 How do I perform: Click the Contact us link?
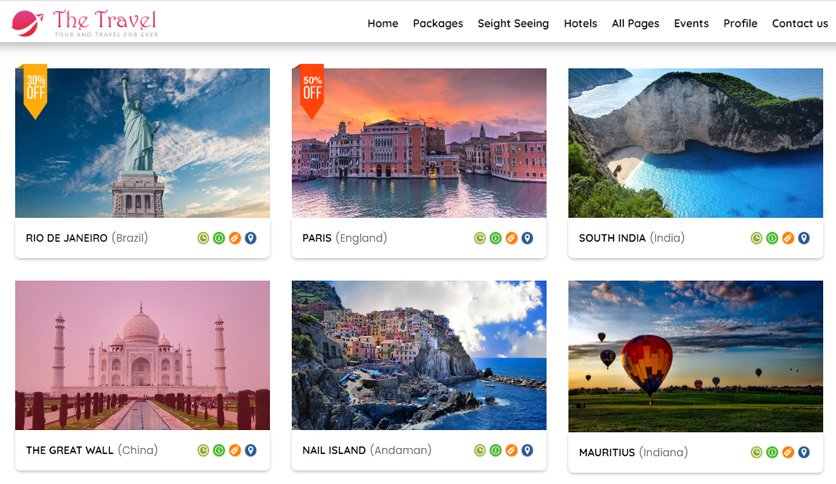(799, 23)
